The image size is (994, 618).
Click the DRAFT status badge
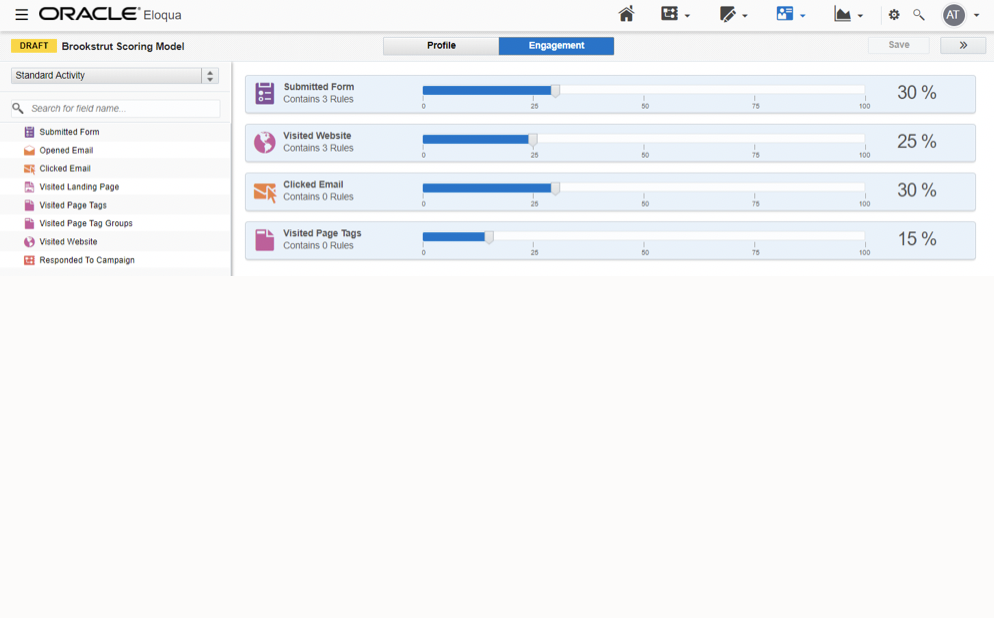(x=34, y=46)
